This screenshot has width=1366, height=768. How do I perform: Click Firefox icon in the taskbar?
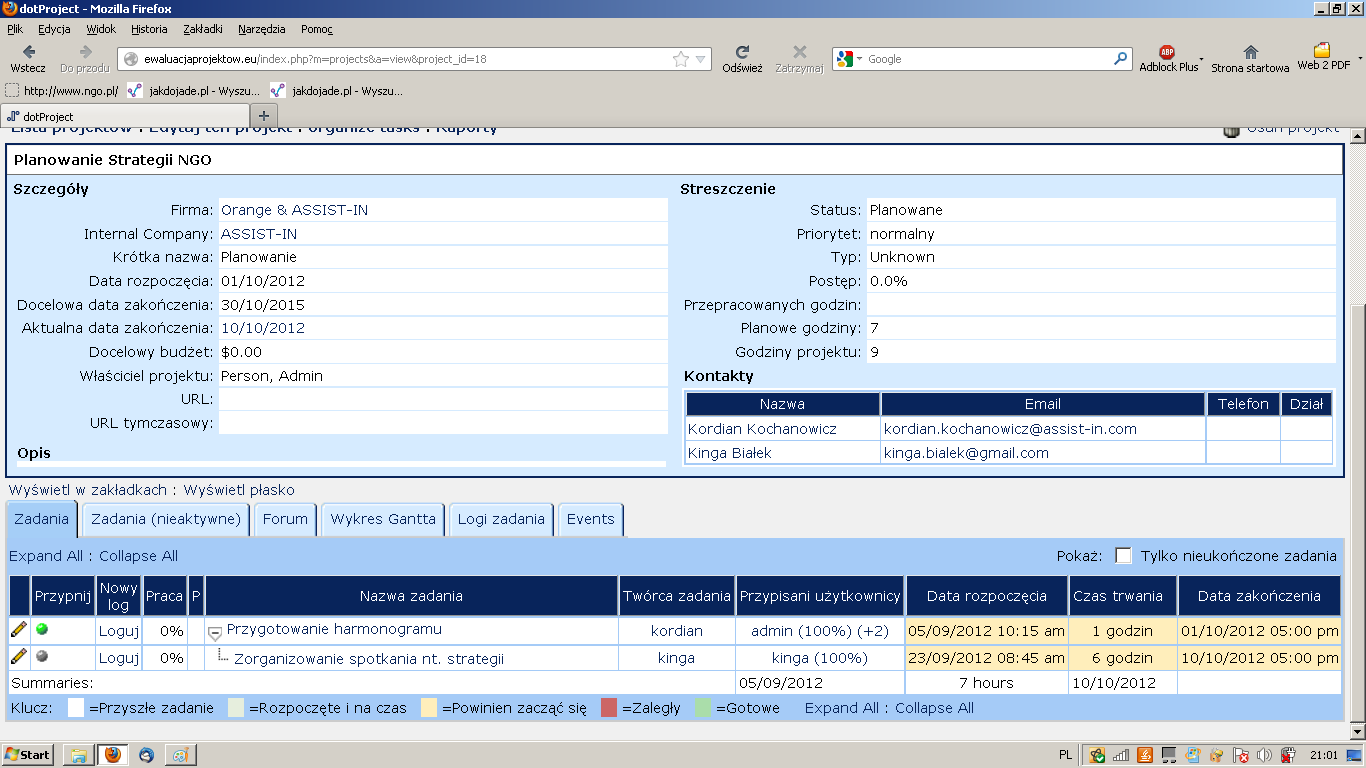(113, 755)
